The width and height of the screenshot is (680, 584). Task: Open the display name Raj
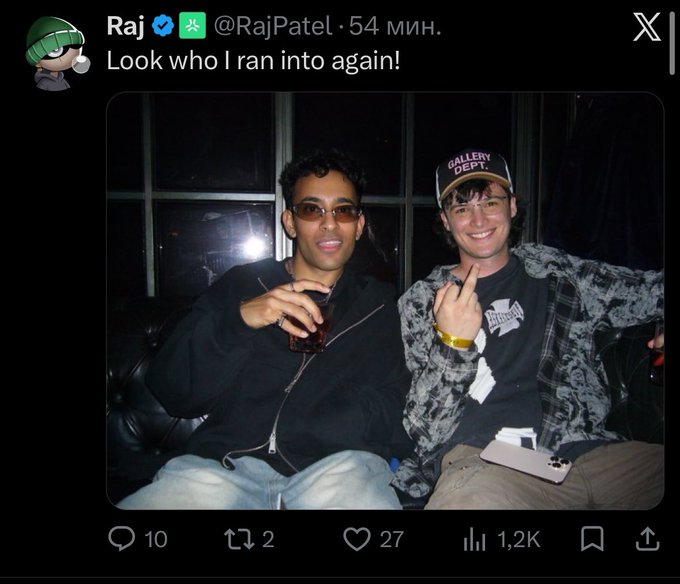tap(125, 26)
